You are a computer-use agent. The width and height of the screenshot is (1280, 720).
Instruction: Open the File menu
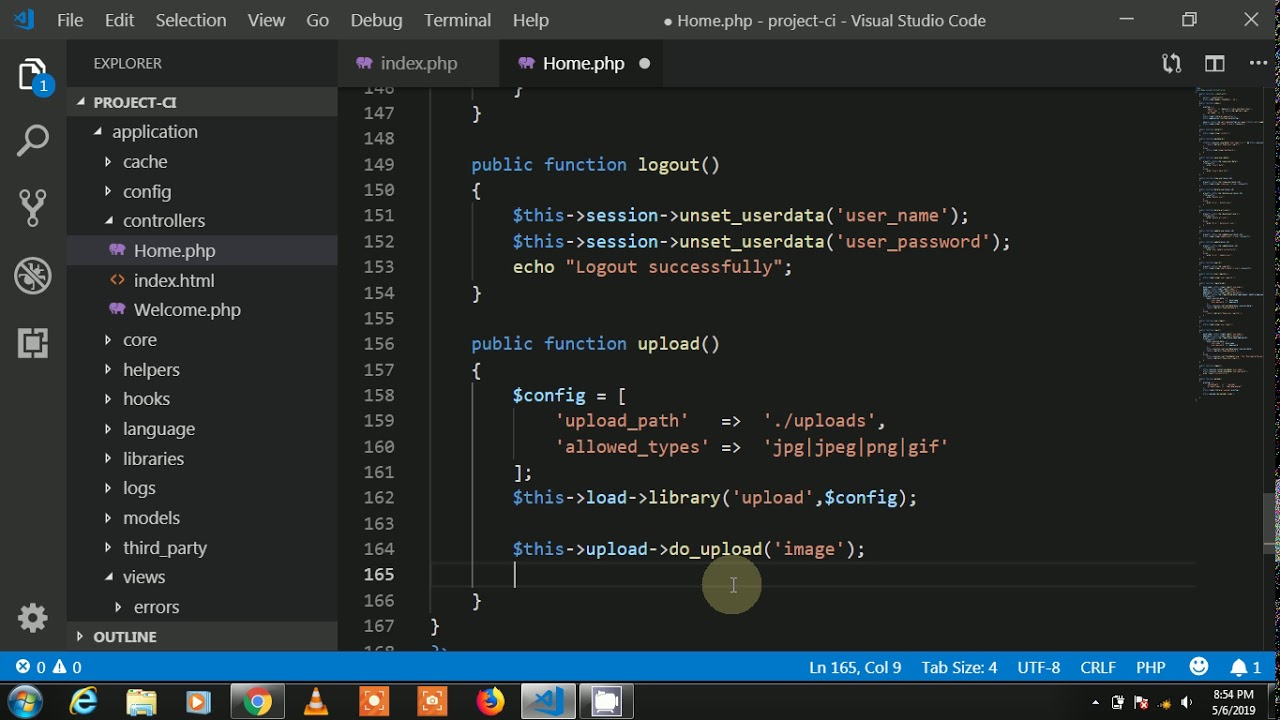(x=70, y=20)
